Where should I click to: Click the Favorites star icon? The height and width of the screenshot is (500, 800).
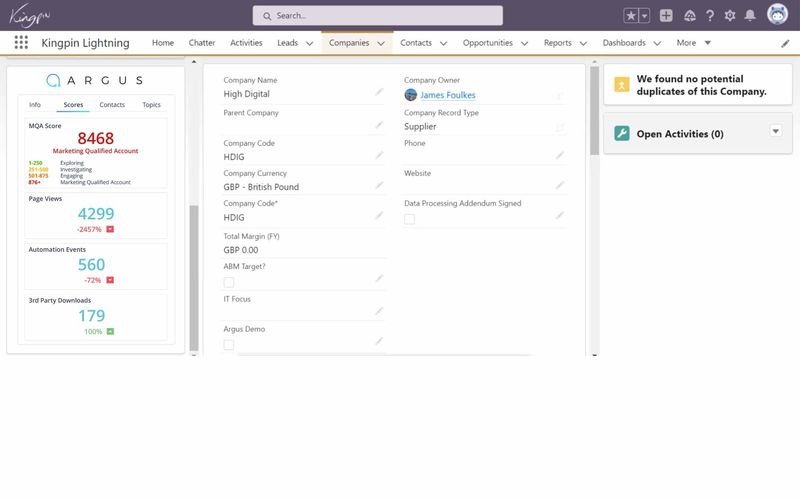click(631, 16)
